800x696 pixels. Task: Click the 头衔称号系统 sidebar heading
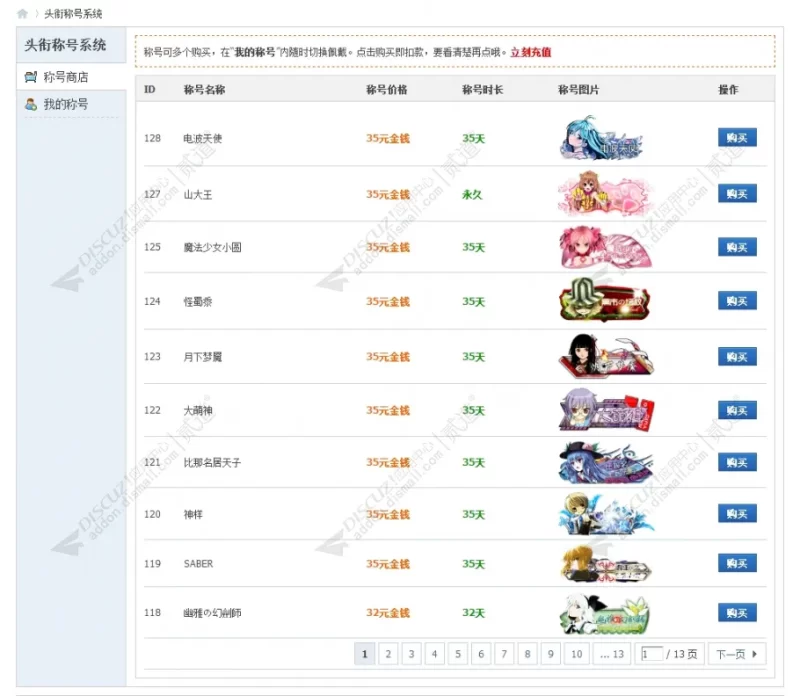(65, 45)
